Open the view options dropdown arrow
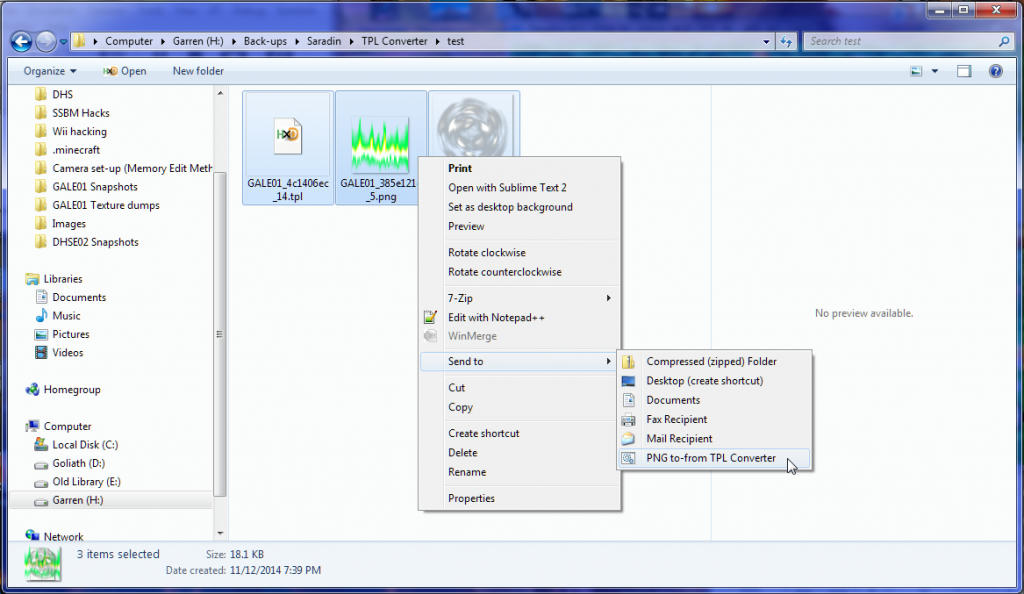 (x=935, y=71)
